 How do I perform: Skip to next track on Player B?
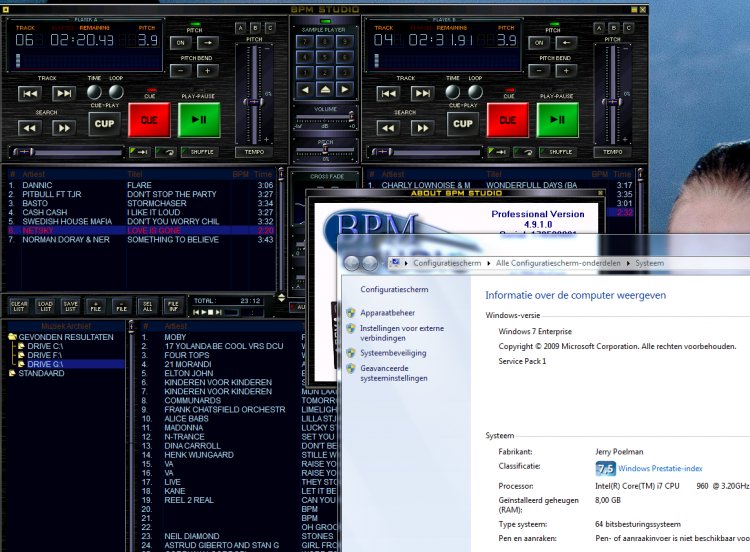tap(422, 94)
